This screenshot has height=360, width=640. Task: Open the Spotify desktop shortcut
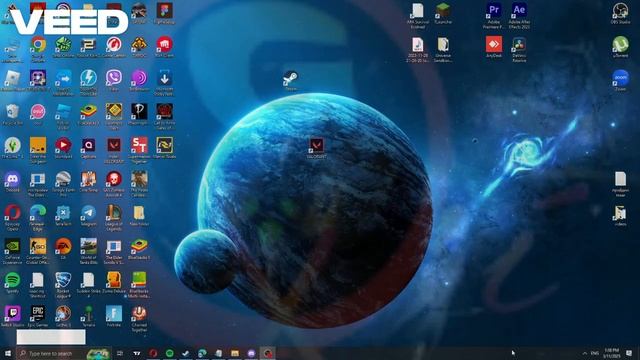(12, 280)
